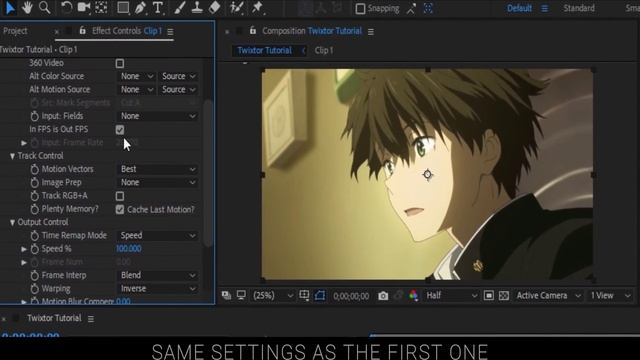The height and width of the screenshot is (360, 640).
Task: Open Alt Color Source None dropdown
Action: (137, 76)
